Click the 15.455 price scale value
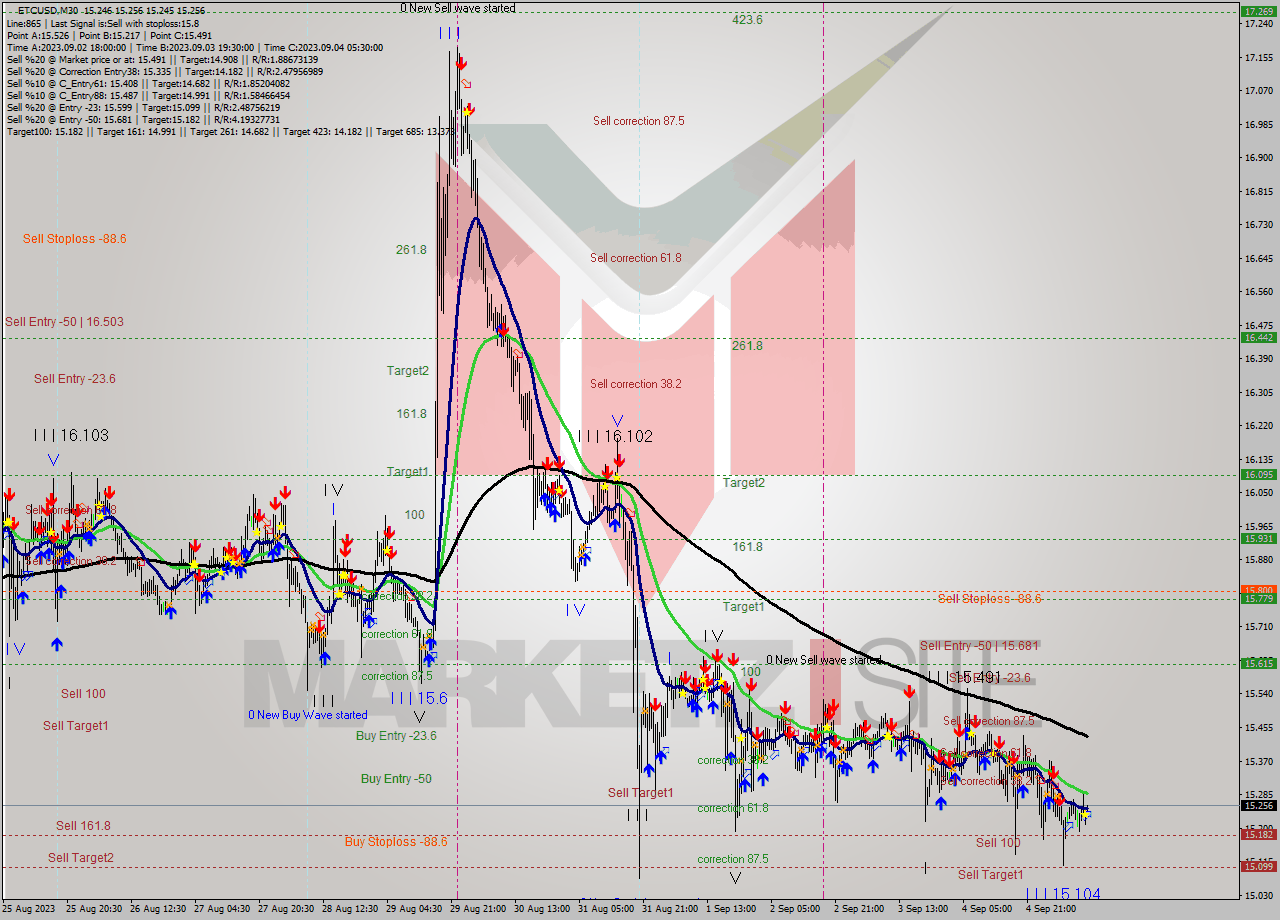Viewport: 1280px width, 920px height. click(1258, 727)
